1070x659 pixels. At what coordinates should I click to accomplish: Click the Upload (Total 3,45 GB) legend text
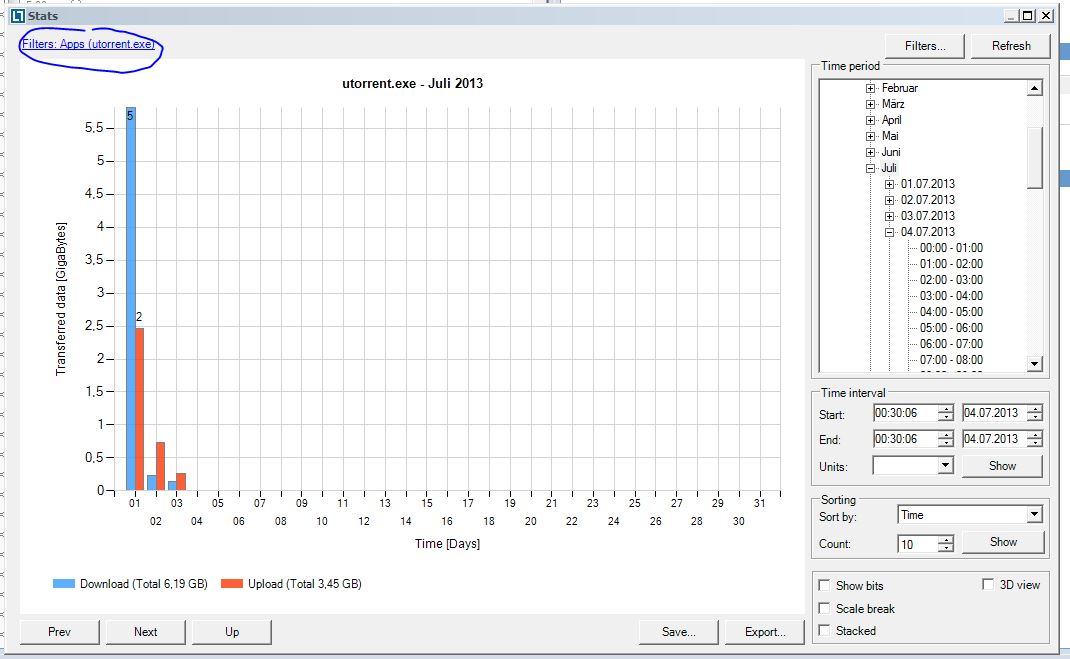point(304,584)
